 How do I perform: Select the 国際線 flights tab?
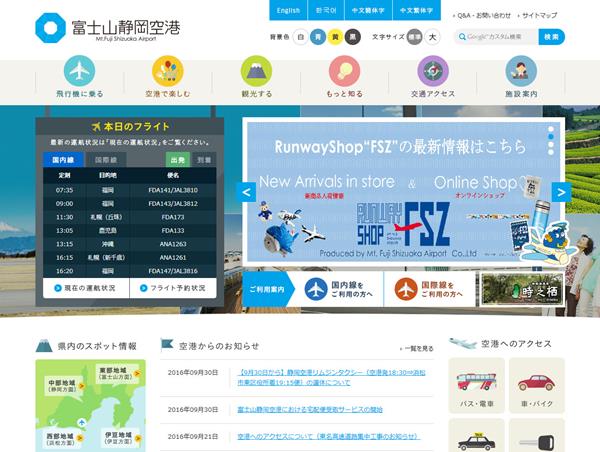[106, 160]
